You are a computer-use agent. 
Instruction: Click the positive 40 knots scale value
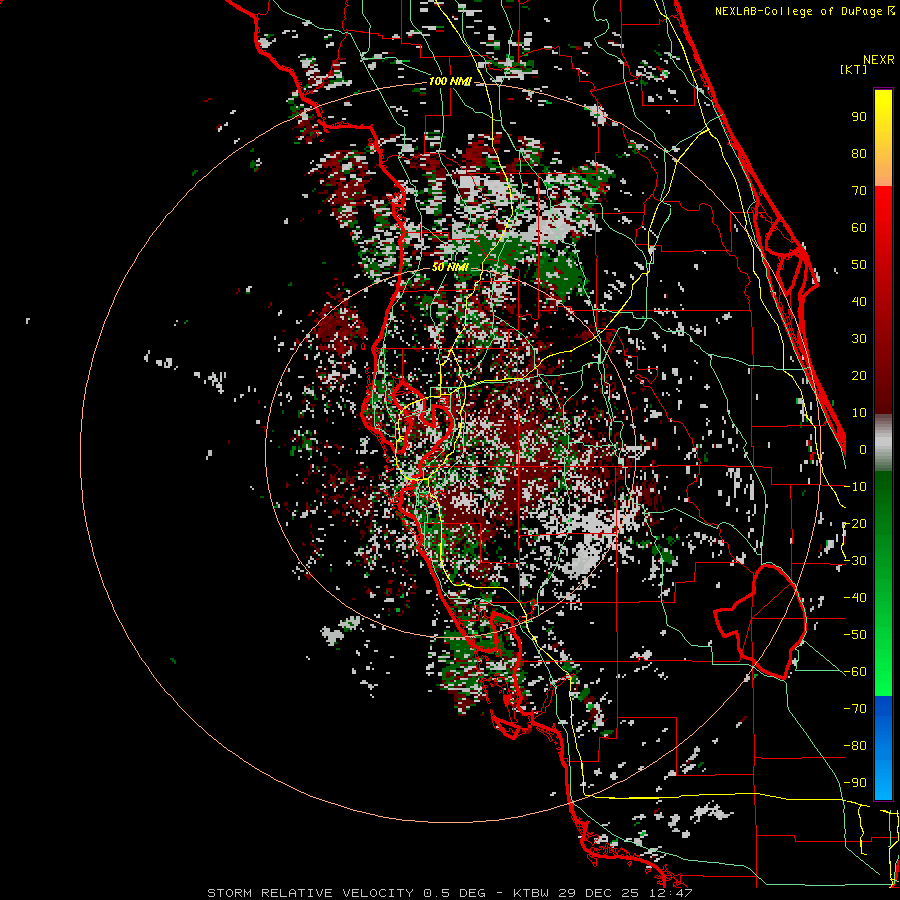coord(859,301)
